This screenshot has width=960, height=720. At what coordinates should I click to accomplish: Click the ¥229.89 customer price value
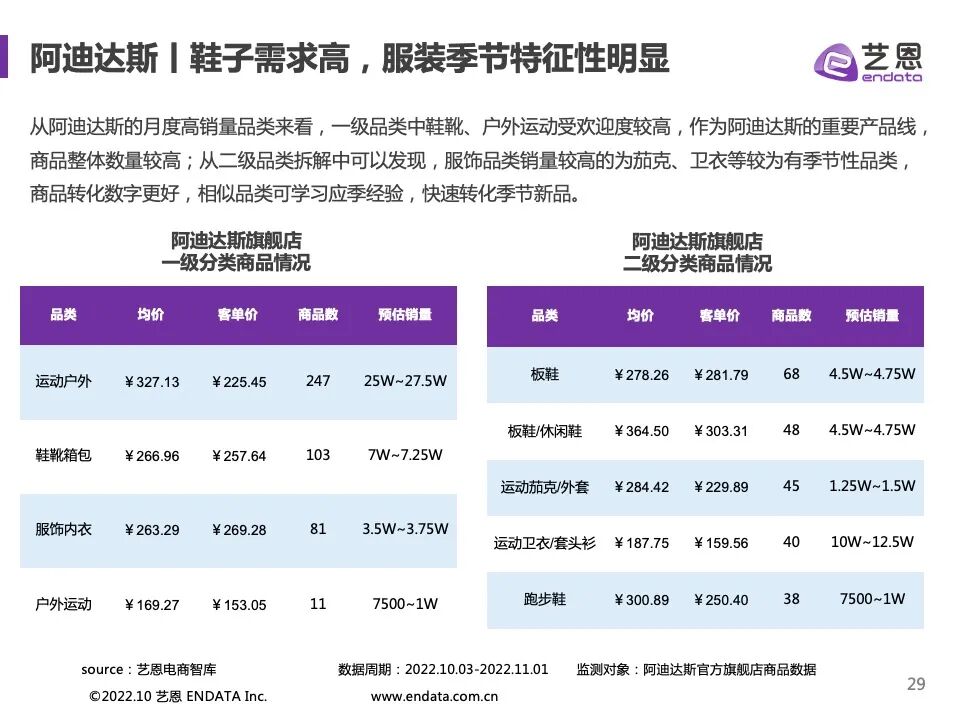click(721, 487)
